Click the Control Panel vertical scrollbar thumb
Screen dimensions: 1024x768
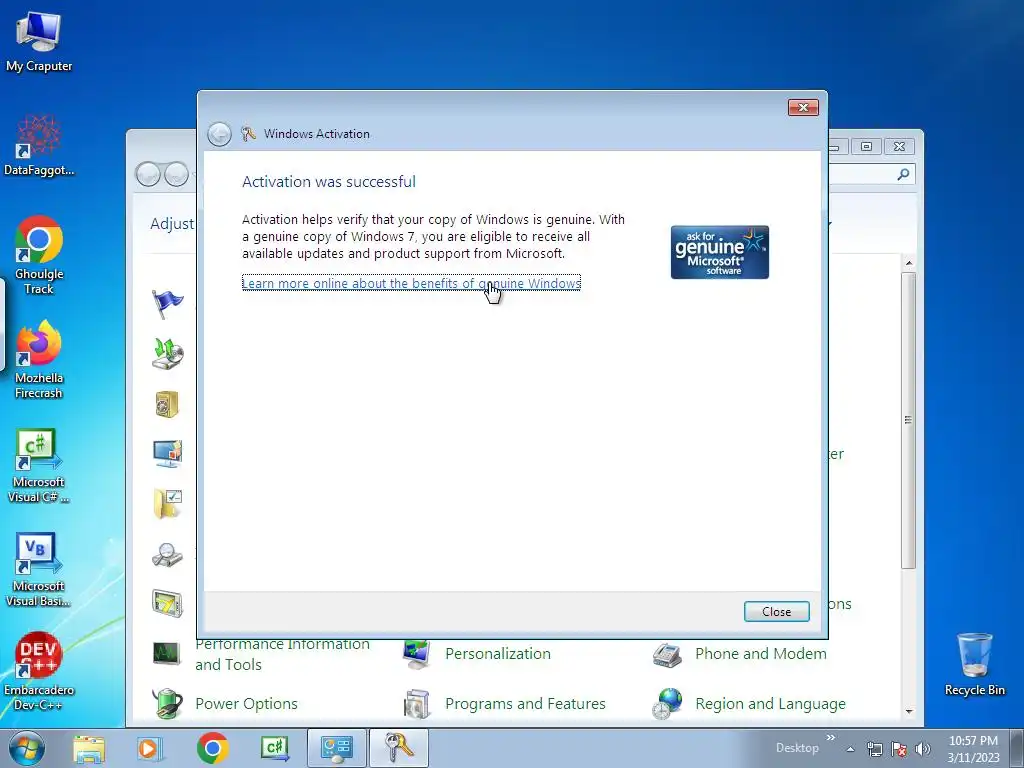(908, 420)
